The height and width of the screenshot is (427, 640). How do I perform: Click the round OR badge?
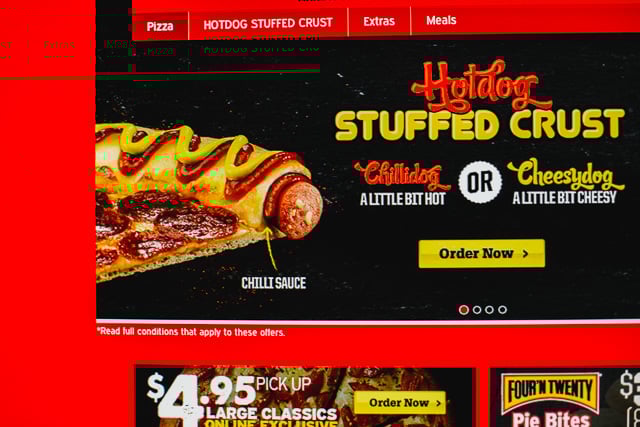480,182
